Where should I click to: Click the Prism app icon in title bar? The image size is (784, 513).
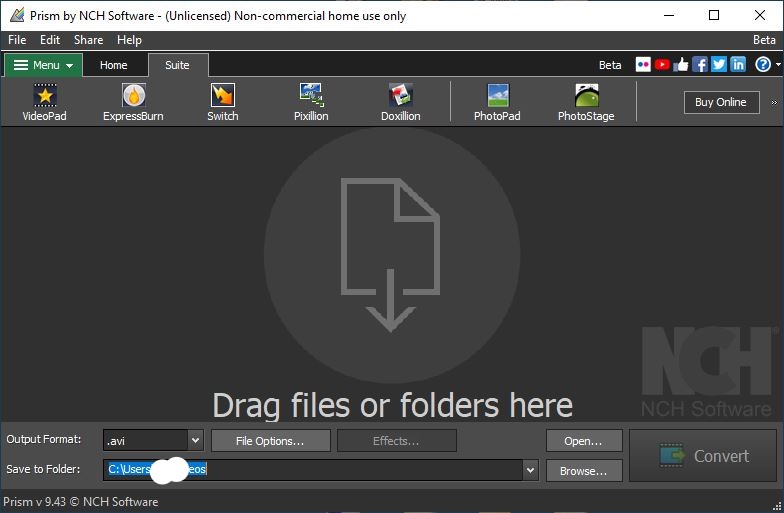(x=17, y=15)
